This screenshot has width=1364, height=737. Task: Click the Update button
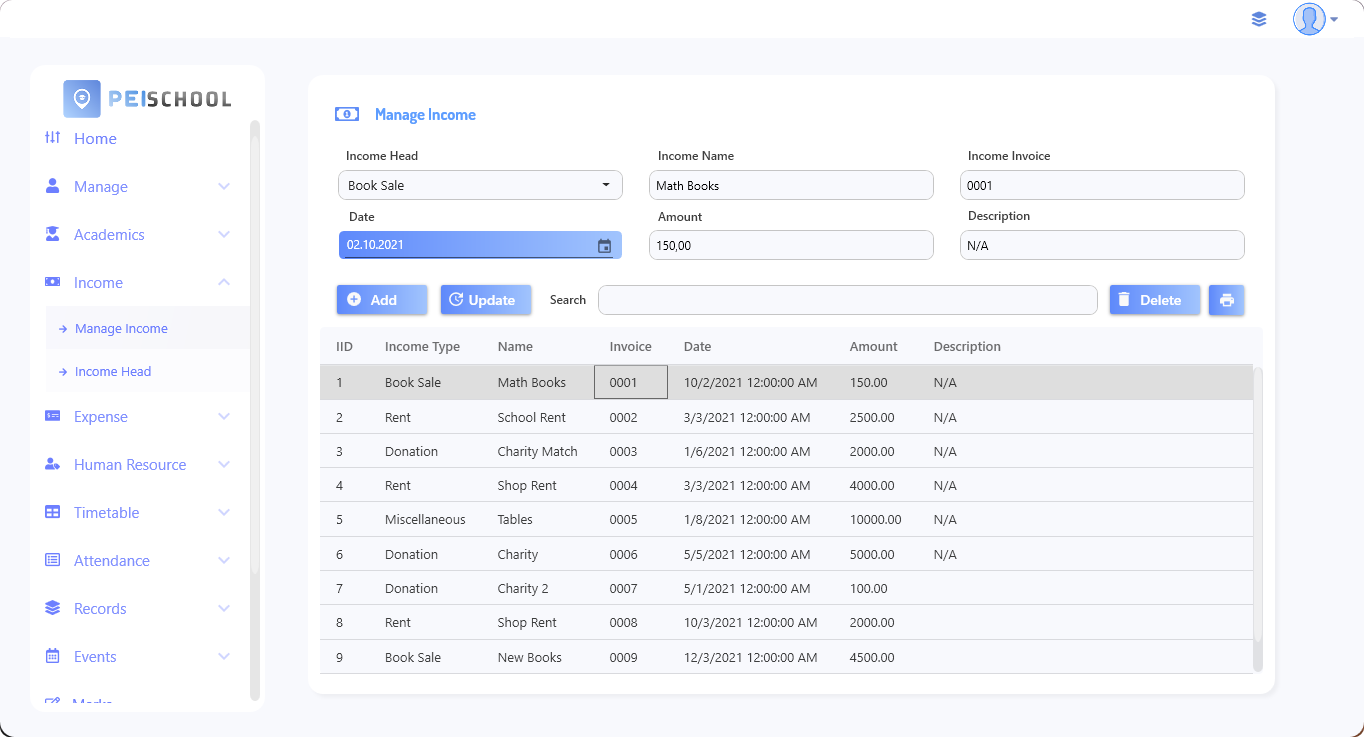click(x=485, y=300)
